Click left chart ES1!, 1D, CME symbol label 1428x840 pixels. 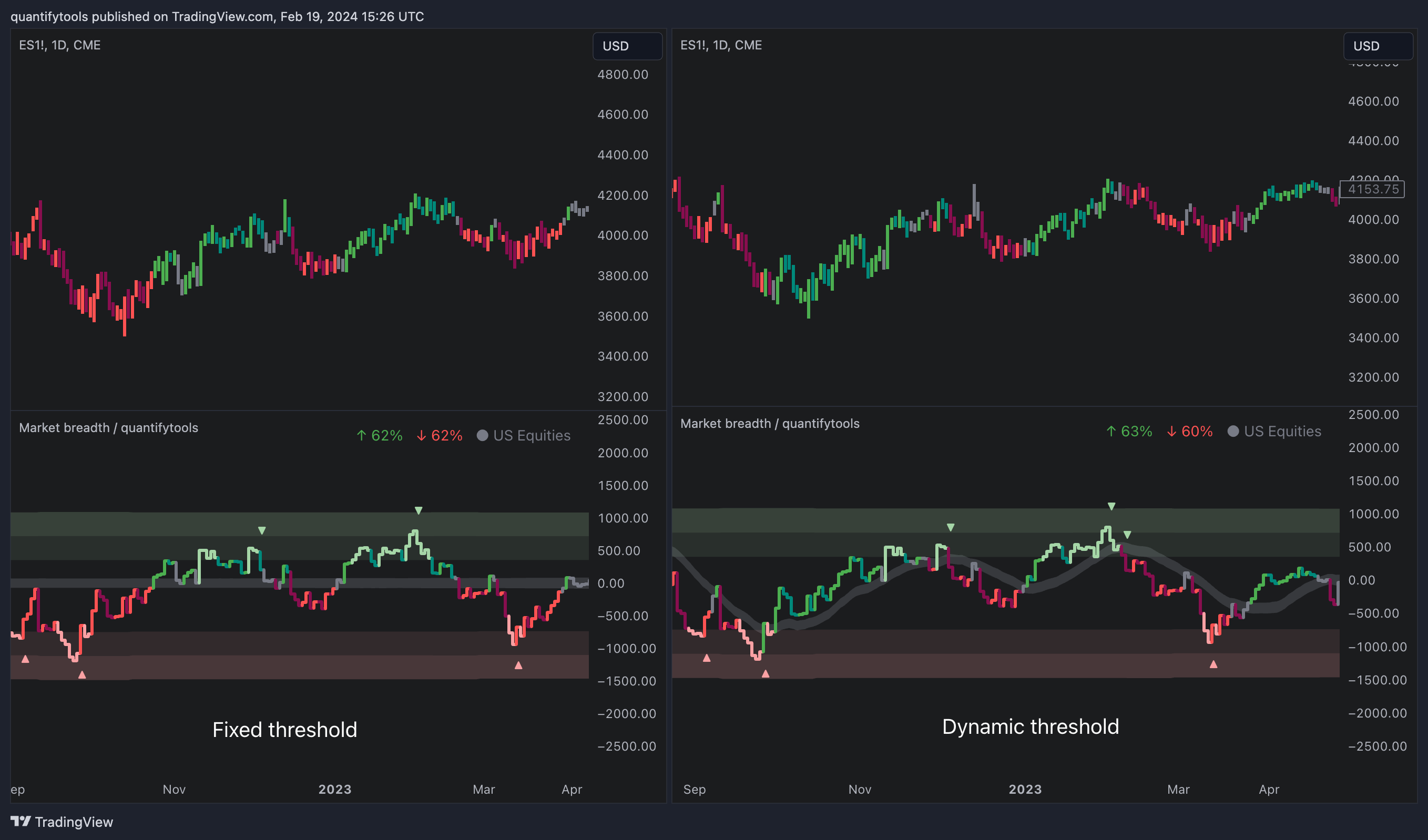59,45
